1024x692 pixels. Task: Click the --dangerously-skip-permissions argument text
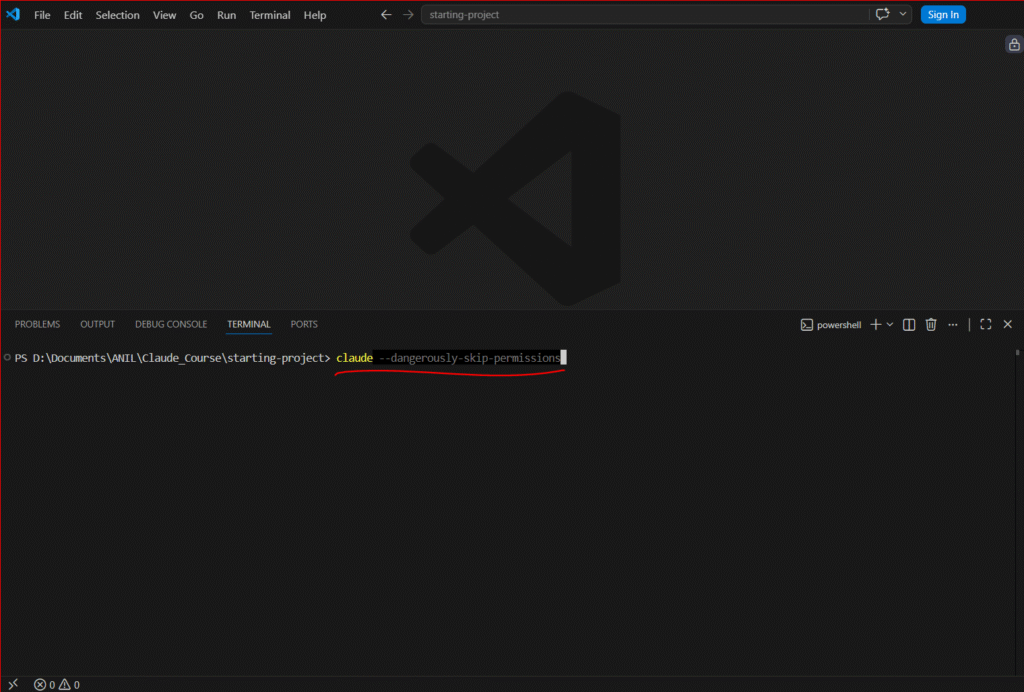pos(470,358)
